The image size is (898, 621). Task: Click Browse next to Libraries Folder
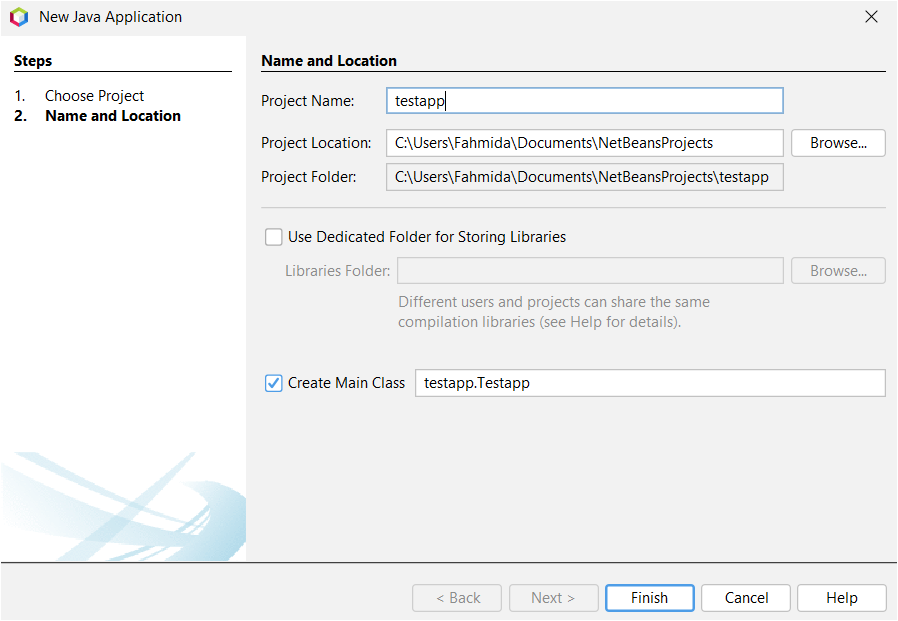pyautogui.click(x=838, y=270)
